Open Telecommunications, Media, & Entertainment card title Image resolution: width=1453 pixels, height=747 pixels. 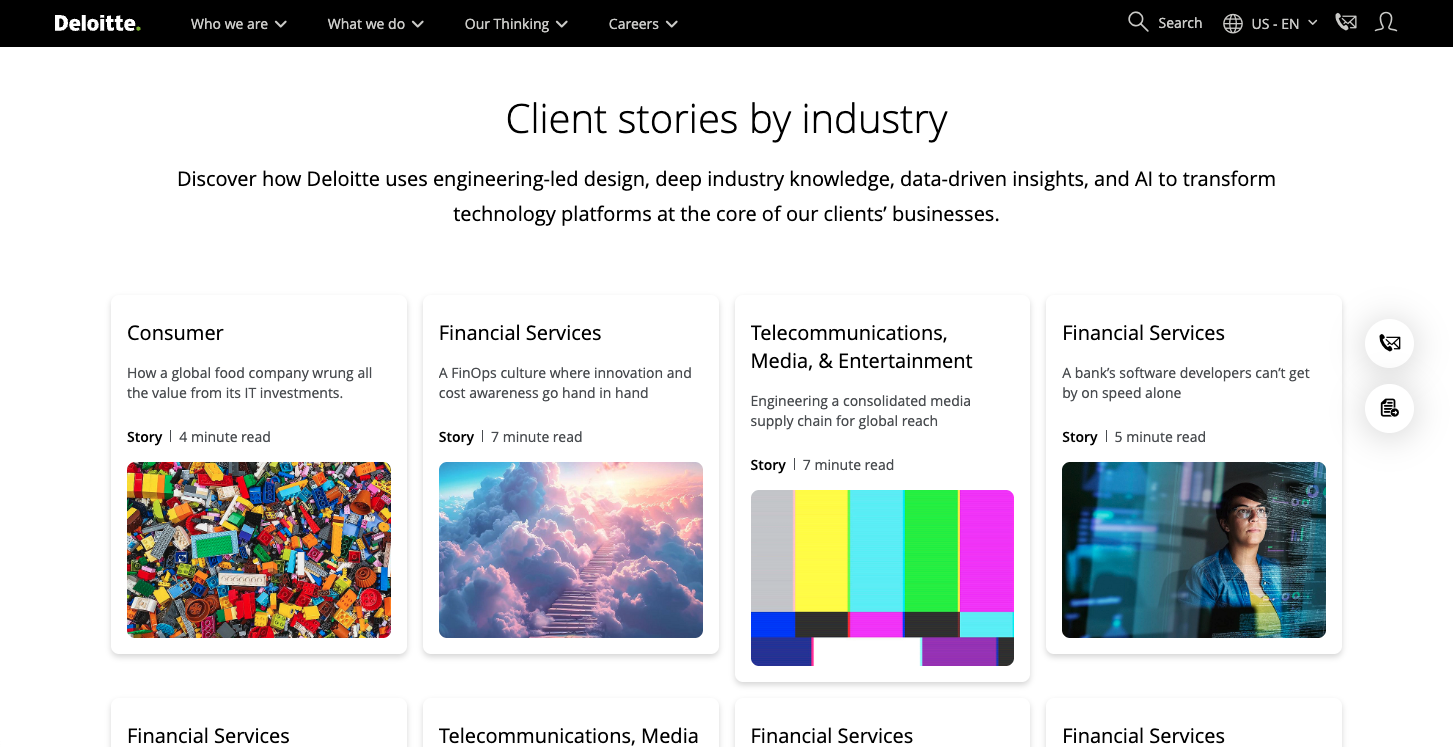(862, 347)
